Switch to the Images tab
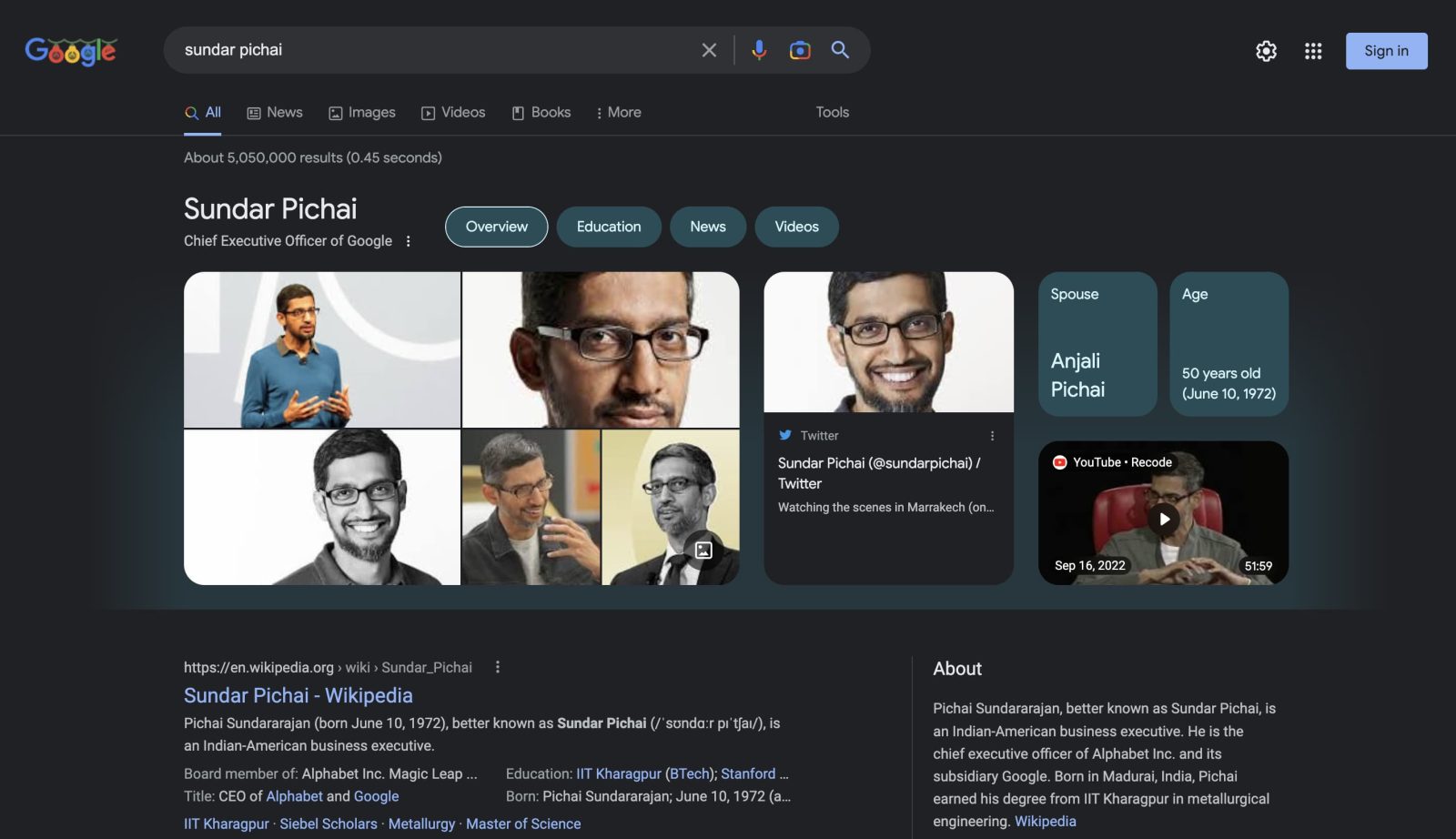1456x839 pixels. pyautogui.click(x=362, y=112)
